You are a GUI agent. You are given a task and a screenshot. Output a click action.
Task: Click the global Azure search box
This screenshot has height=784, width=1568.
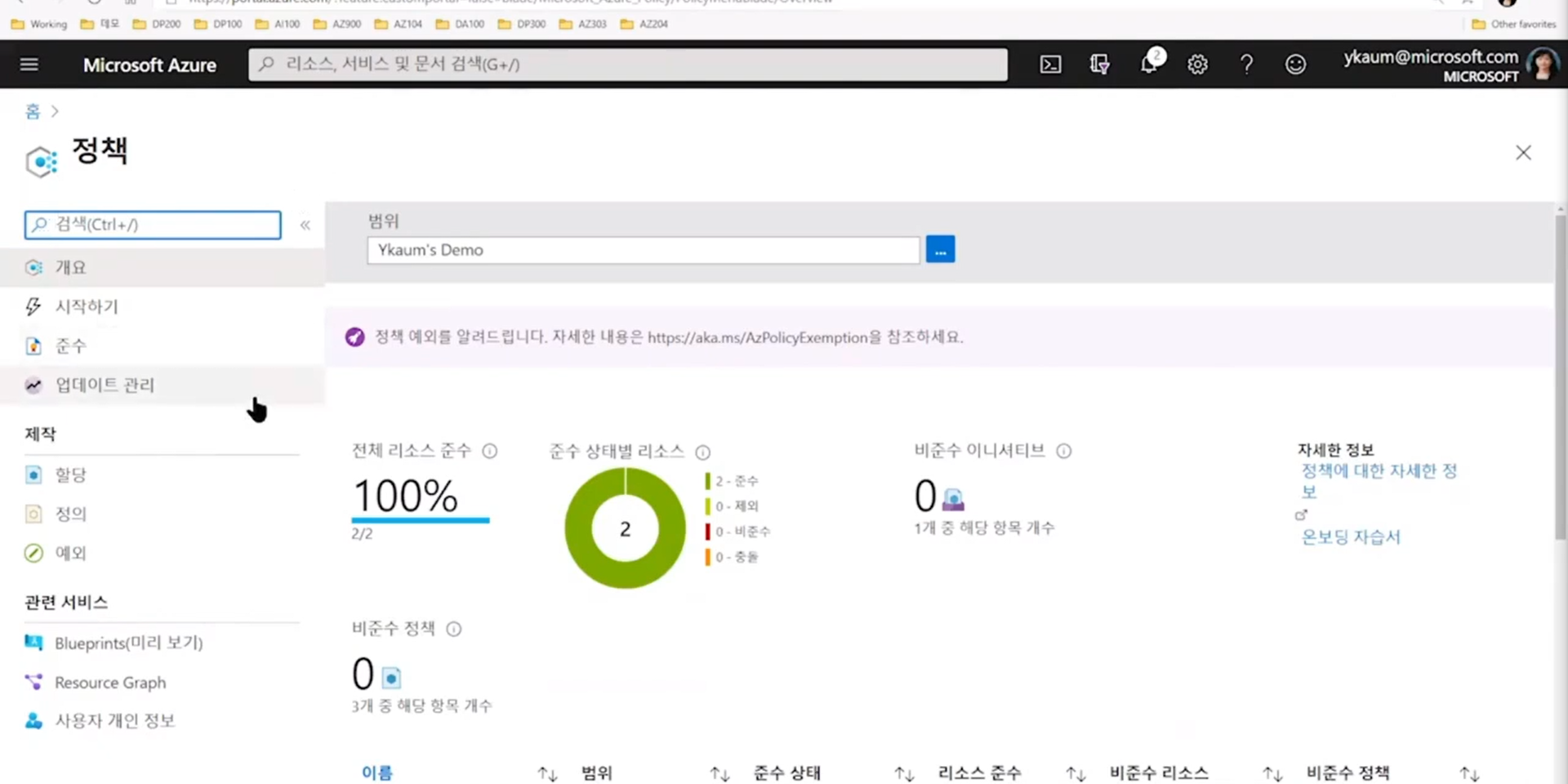point(627,64)
